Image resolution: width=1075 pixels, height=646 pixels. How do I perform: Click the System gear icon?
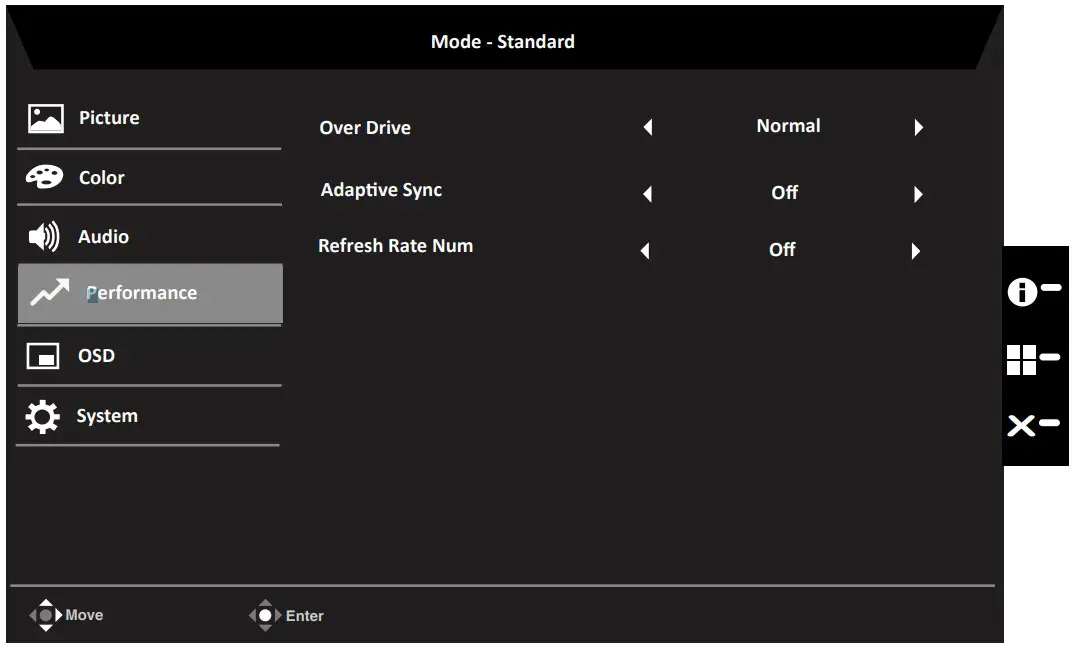[42, 415]
